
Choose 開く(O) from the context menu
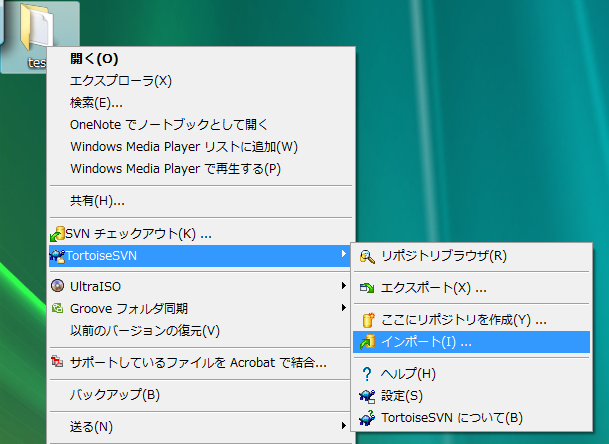[201, 59]
